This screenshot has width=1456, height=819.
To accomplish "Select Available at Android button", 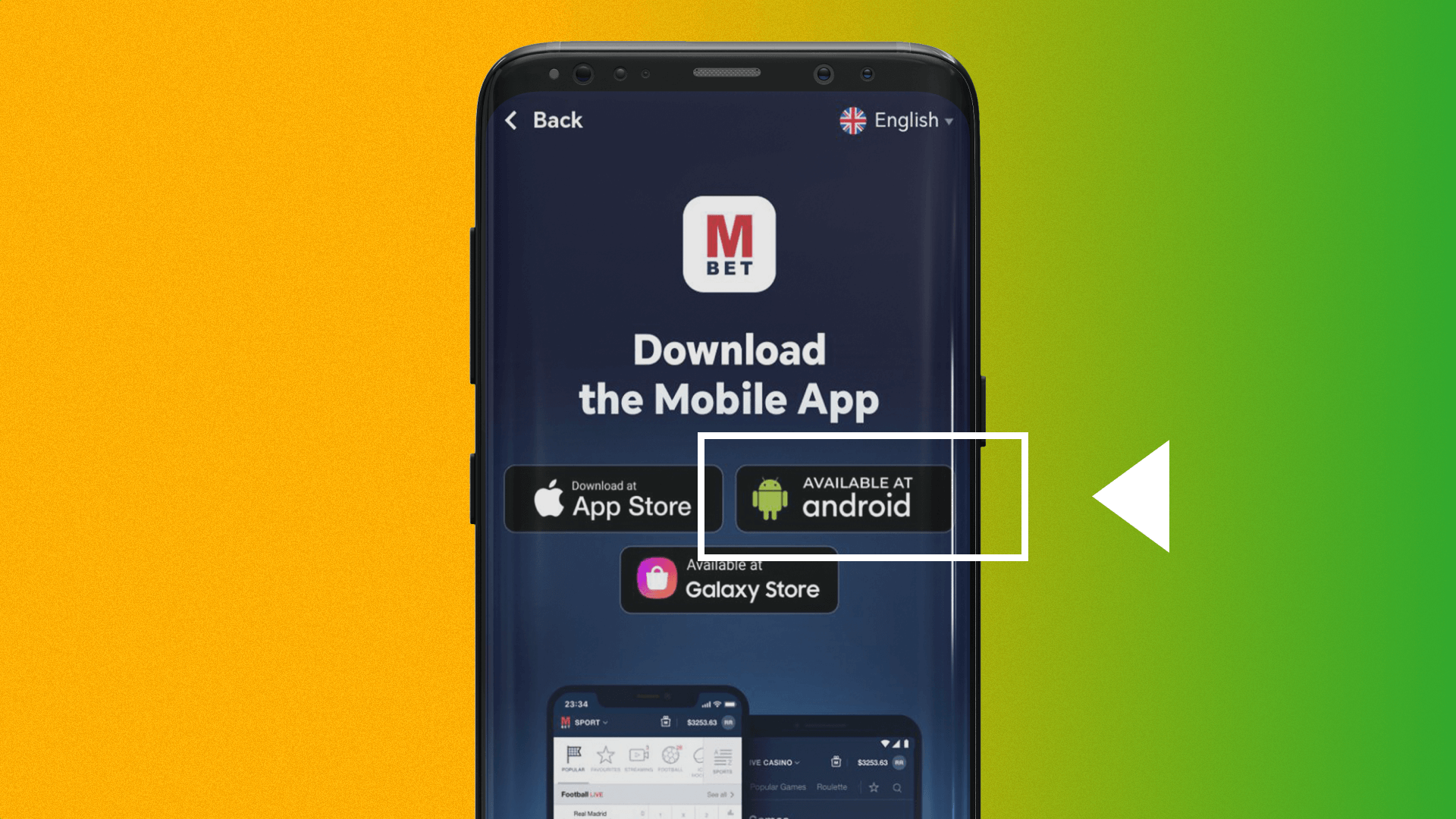I will point(842,498).
